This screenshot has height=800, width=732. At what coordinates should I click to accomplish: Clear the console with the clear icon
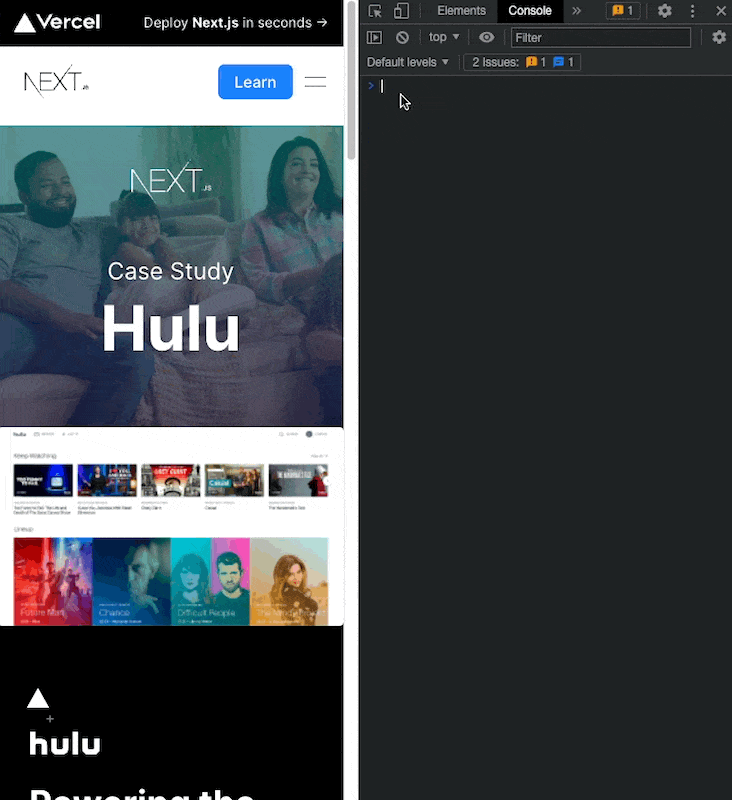click(x=402, y=37)
